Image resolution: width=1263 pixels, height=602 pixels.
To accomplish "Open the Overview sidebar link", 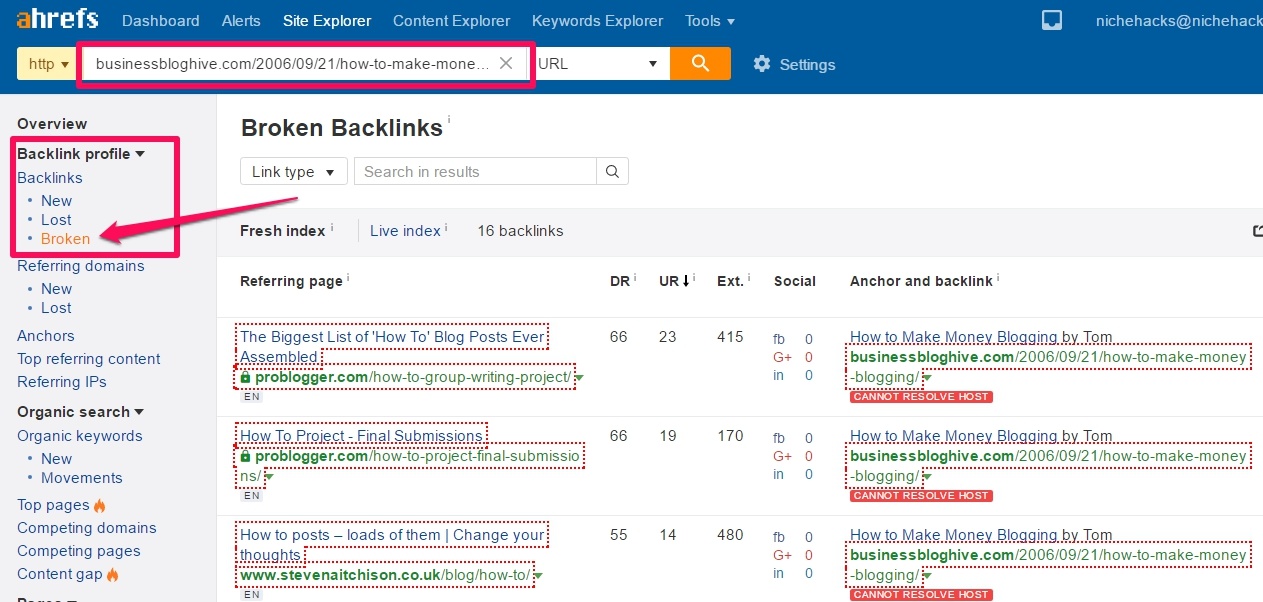I will pos(52,124).
